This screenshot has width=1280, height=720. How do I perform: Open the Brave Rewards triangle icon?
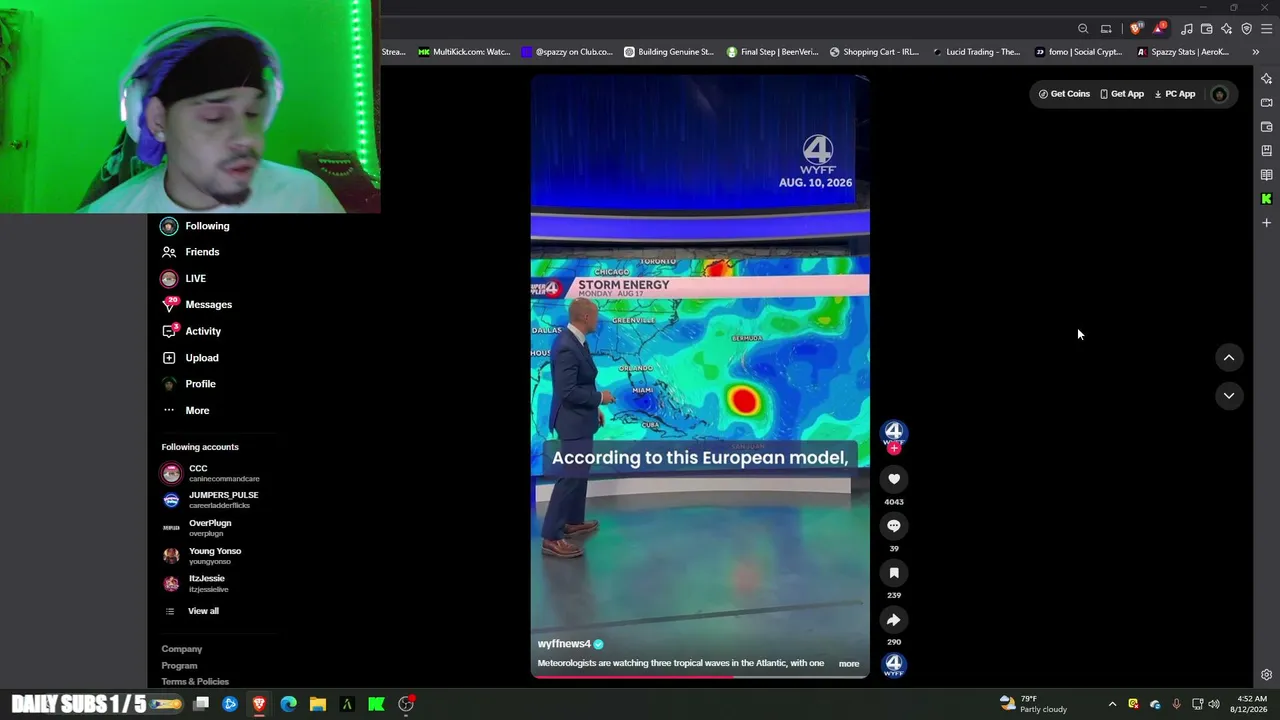1159,28
